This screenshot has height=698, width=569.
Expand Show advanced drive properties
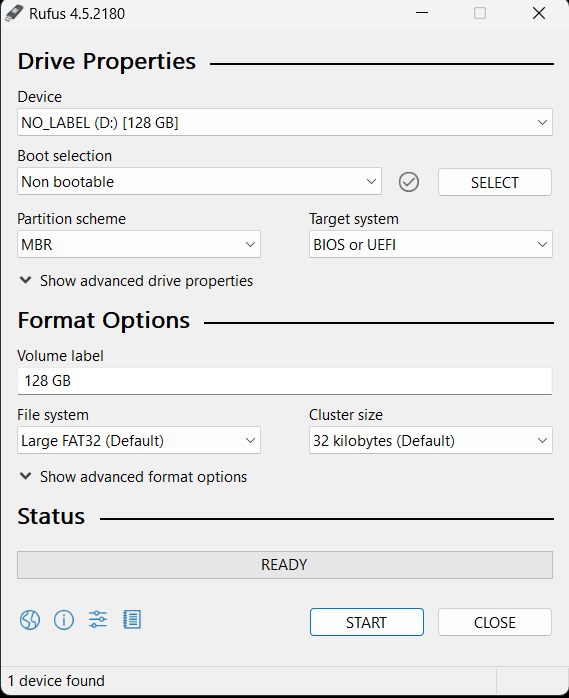[136, 281]
